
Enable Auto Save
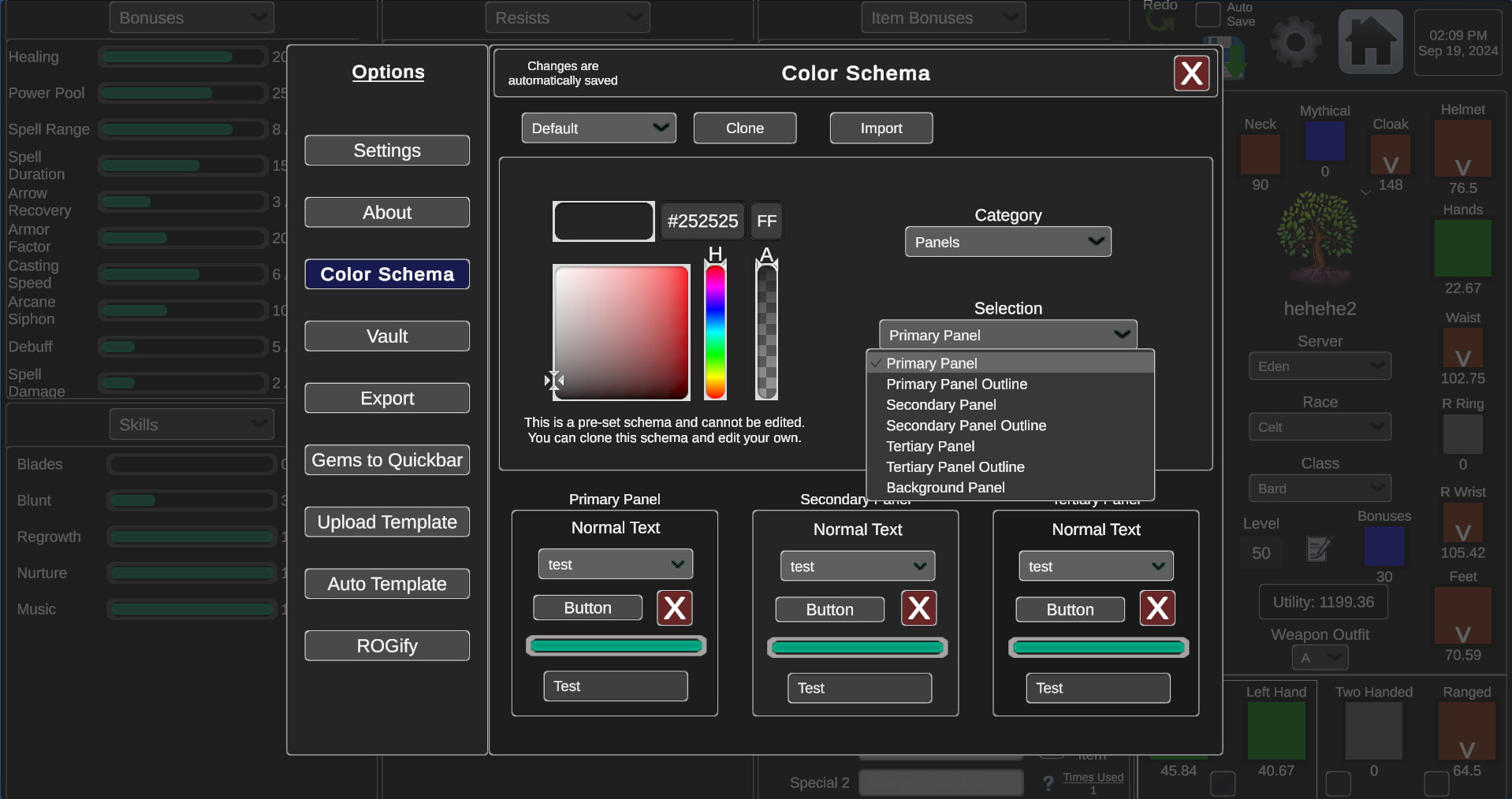tap(1207, 15)
